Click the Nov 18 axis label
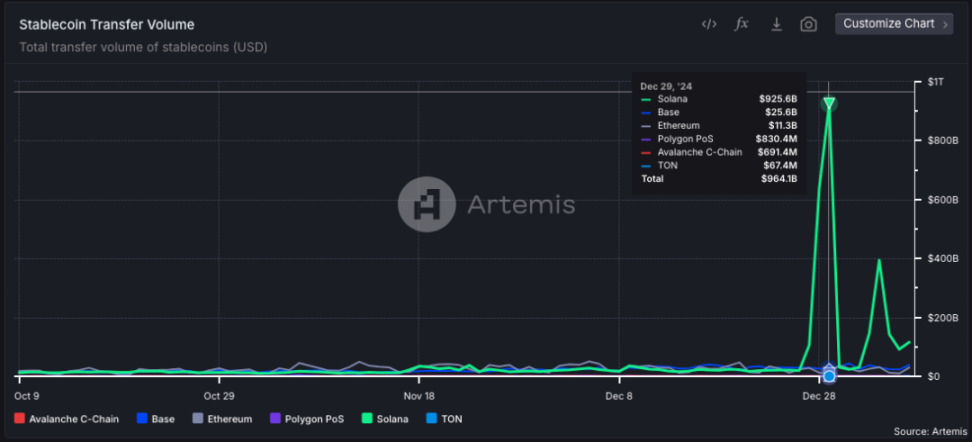 coord(419,396)
